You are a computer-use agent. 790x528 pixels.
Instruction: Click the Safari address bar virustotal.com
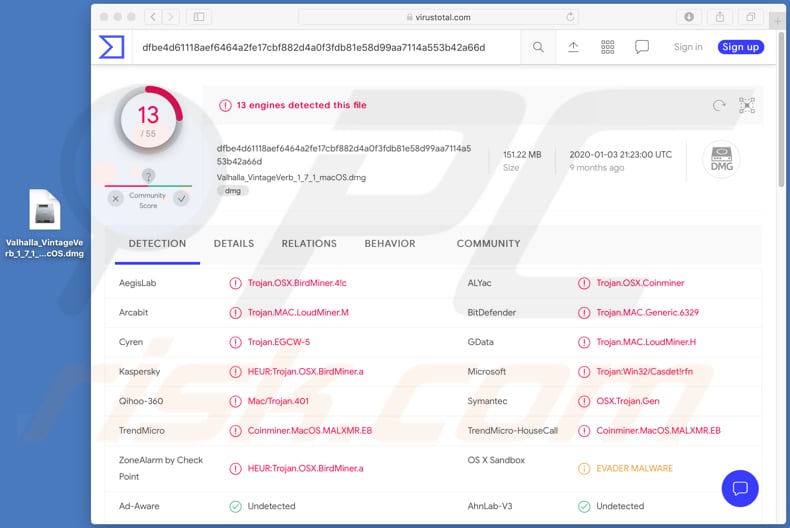438,17
